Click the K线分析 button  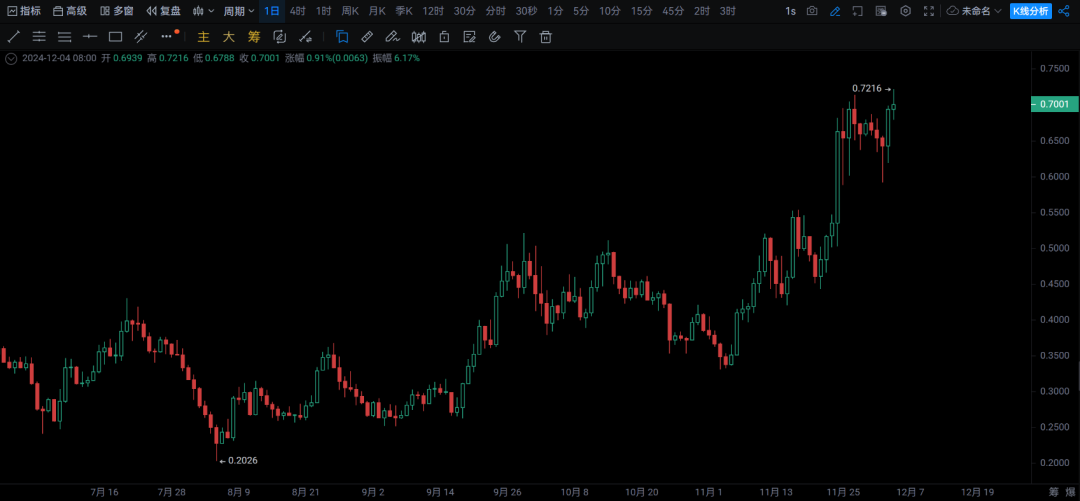[x=1030, y=11]
